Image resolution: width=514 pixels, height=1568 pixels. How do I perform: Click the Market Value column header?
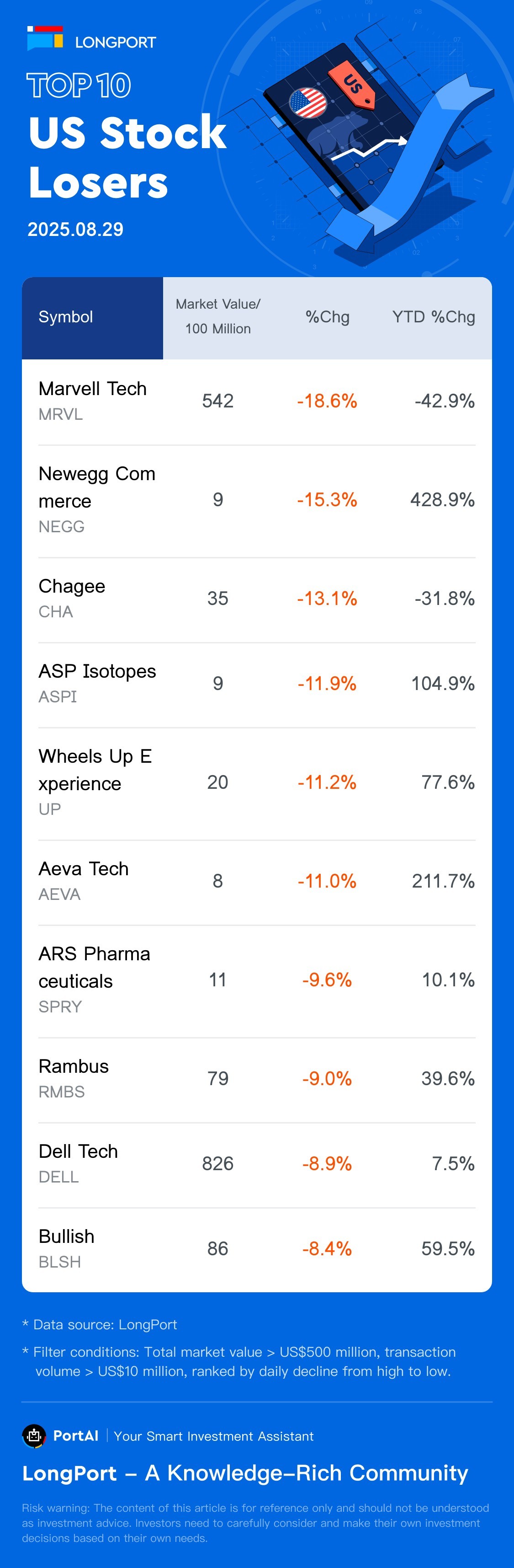(218, 316)
